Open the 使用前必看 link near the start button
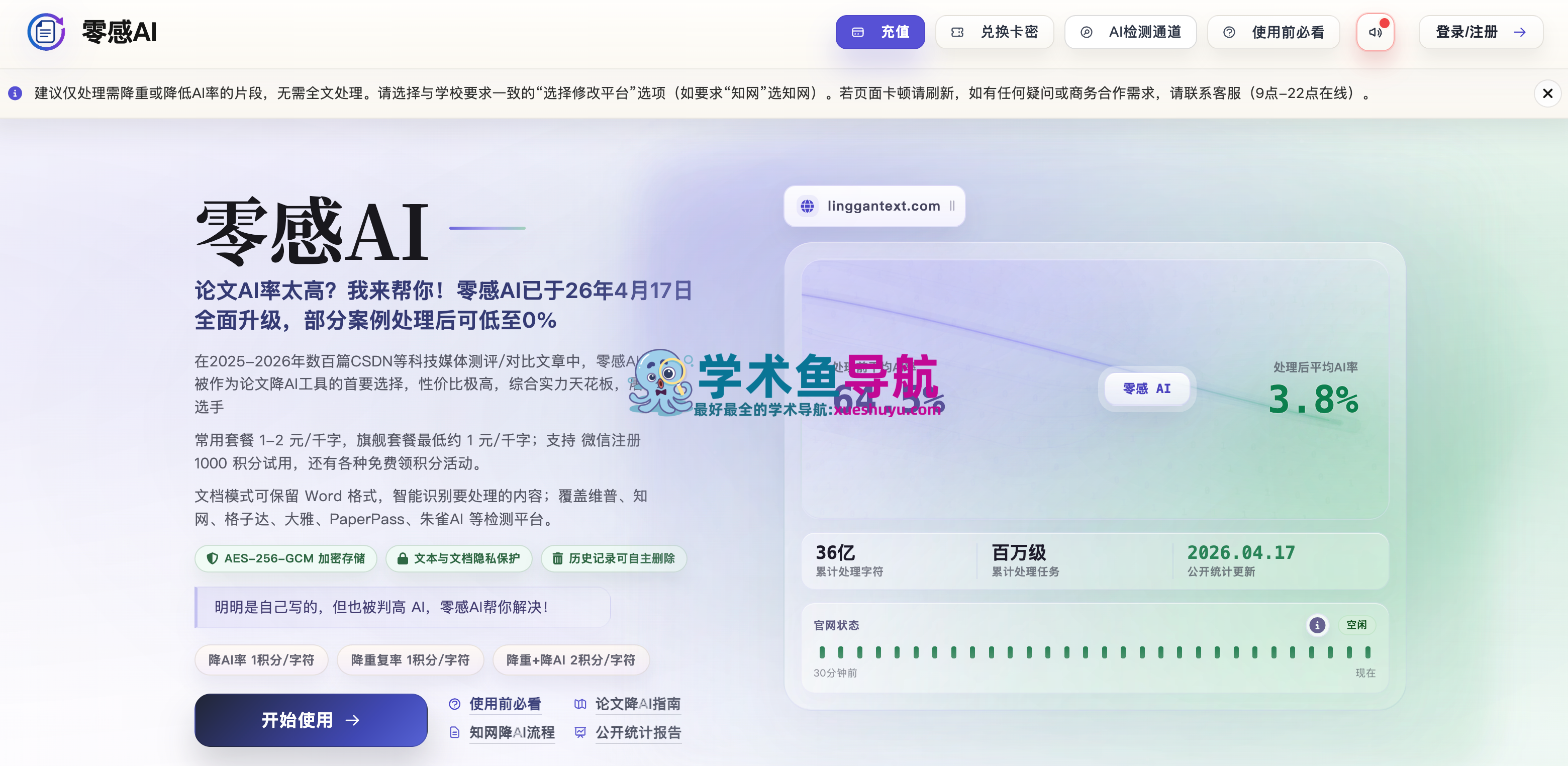The image size is (1568, 766). (x=505, y=705)
